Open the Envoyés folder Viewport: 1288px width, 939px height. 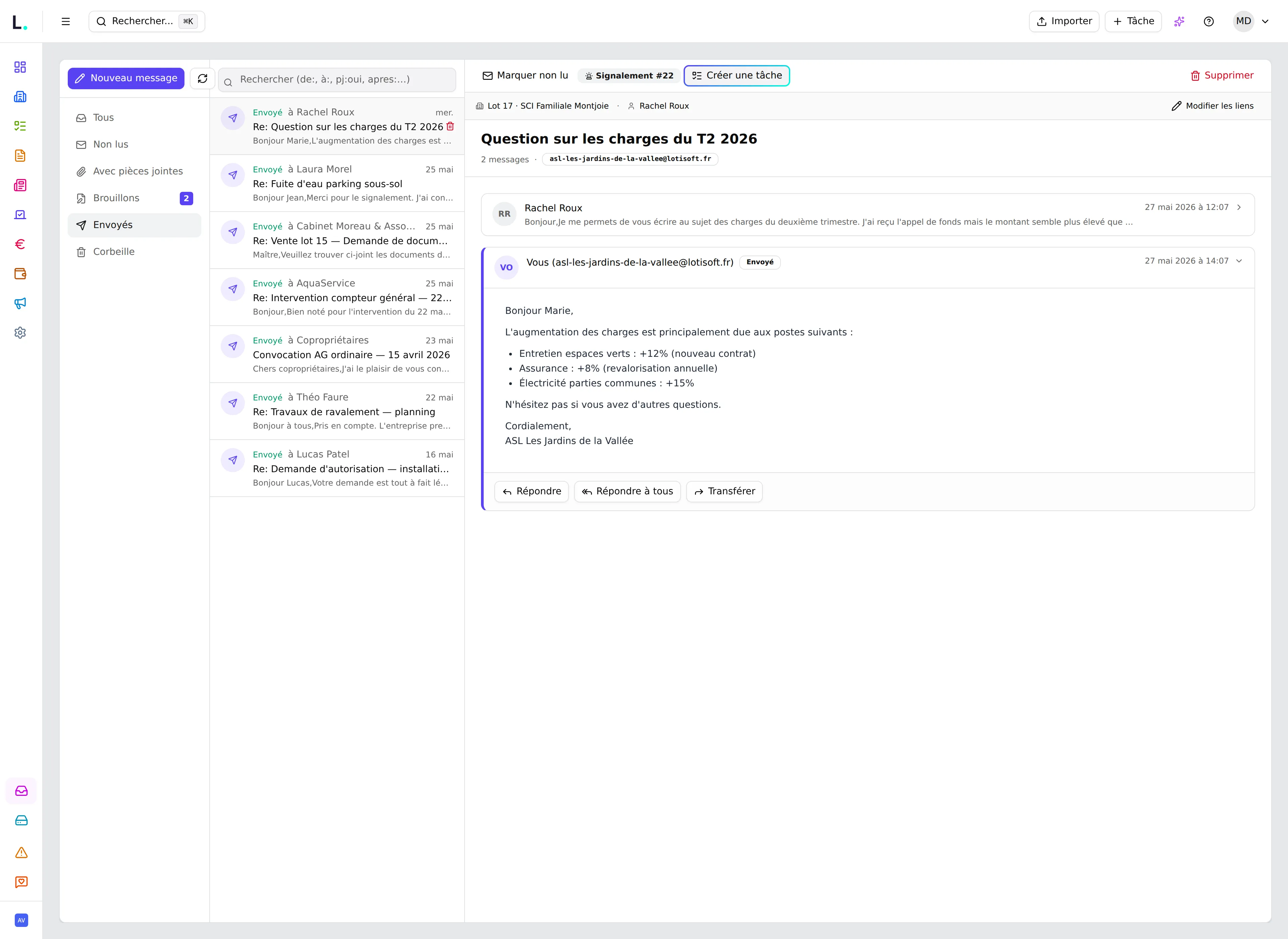pyautogui.click(x=134, y=225)
